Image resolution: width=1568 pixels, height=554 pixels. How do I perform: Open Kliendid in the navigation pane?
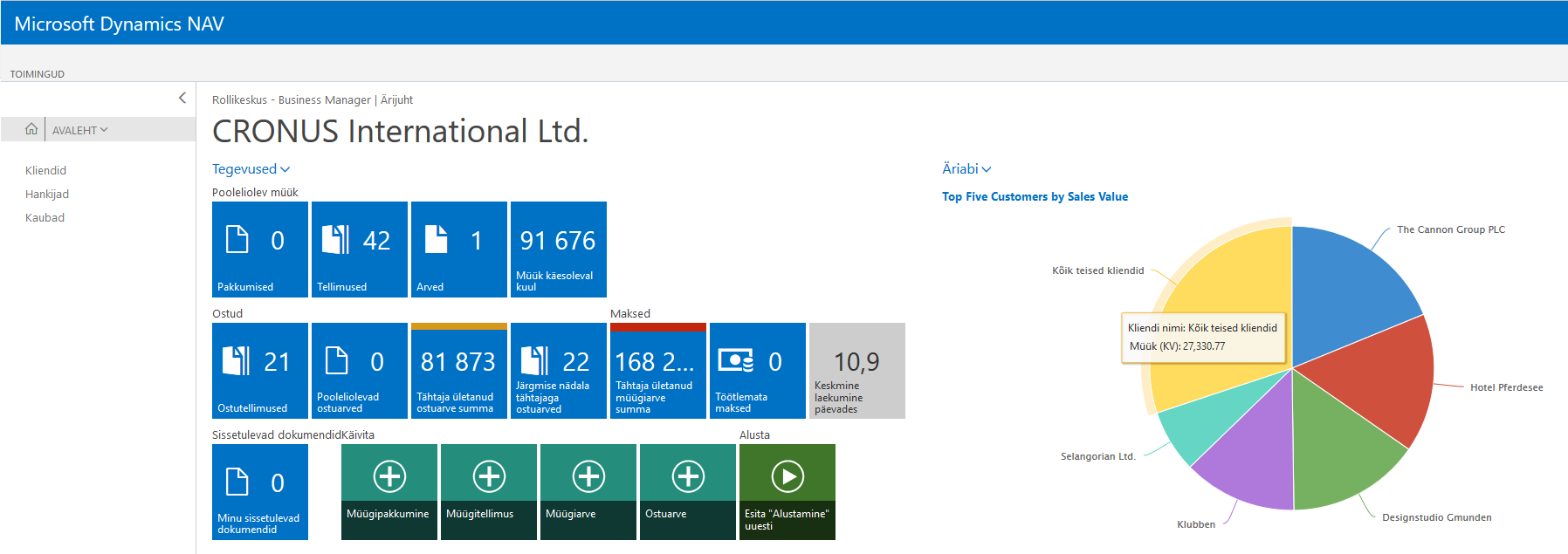(x=46, y=170)
